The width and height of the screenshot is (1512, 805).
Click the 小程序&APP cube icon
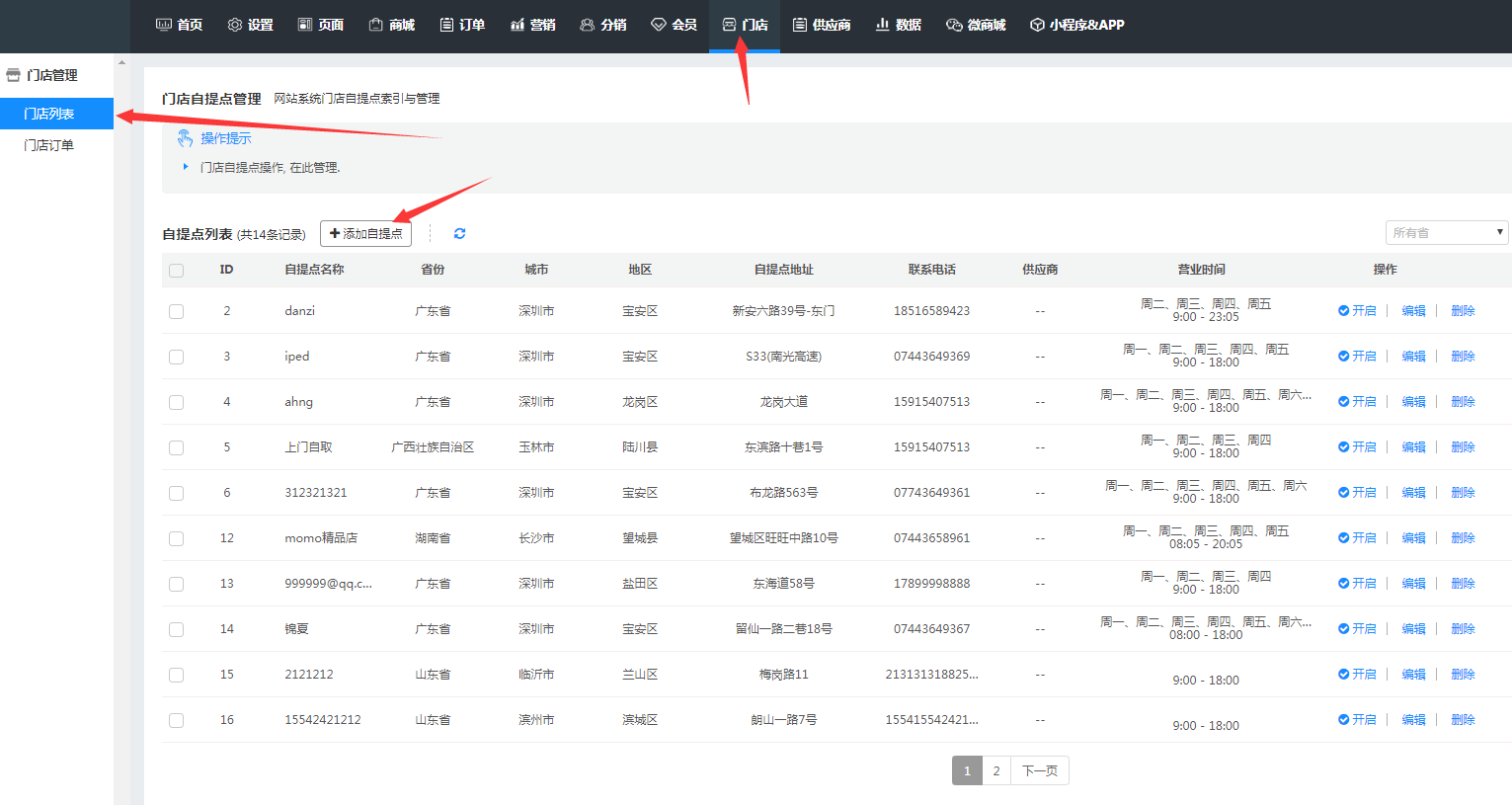(x=1037, y=25)
